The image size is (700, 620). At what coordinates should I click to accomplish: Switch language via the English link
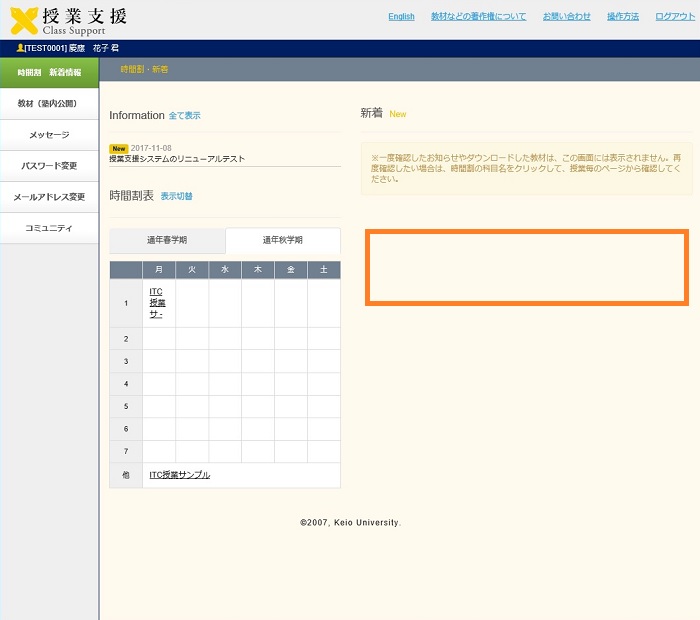point(401,17)
